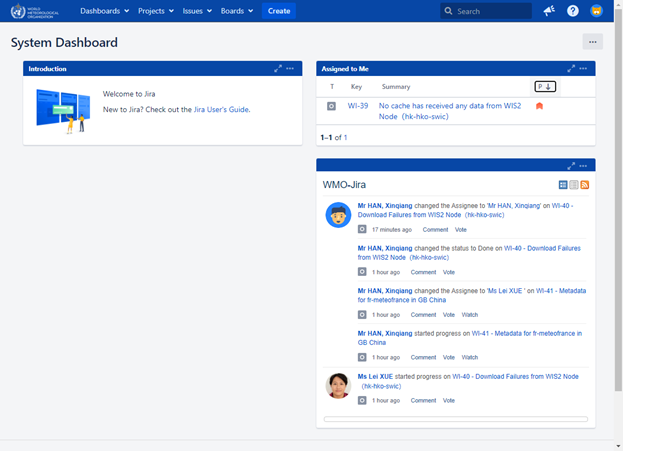Viewport: 647px width, 451px height.
Task: Maximize the Introduction gadget
Action: (x=279, y=68)
